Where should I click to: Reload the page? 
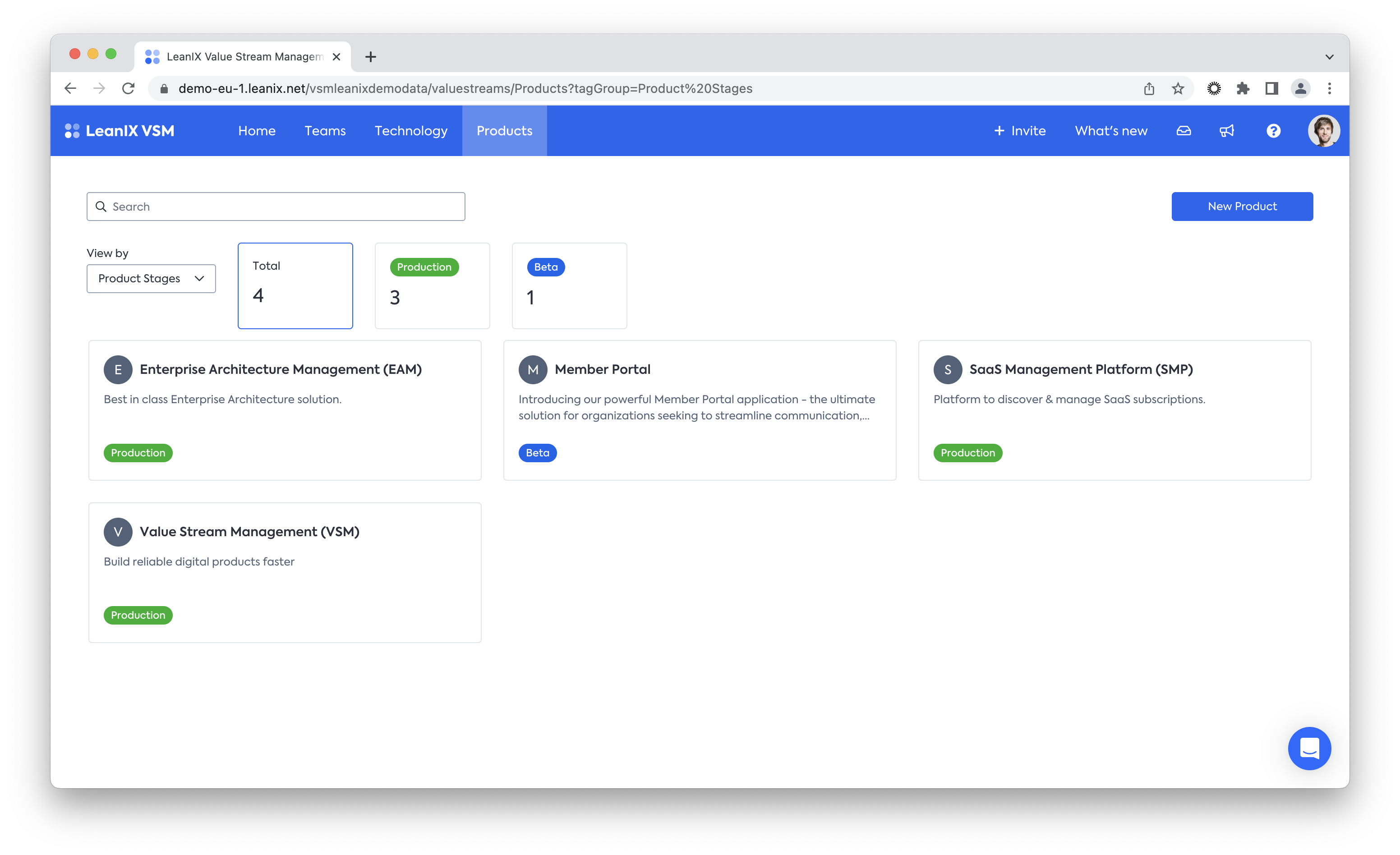tap(129, 89)
